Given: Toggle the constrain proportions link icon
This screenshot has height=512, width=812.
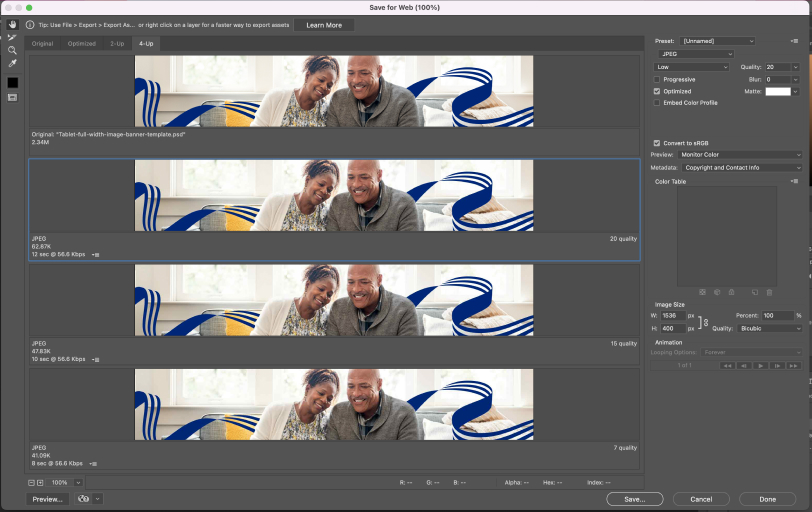Looking at the screenshot, I should point(703,322).
